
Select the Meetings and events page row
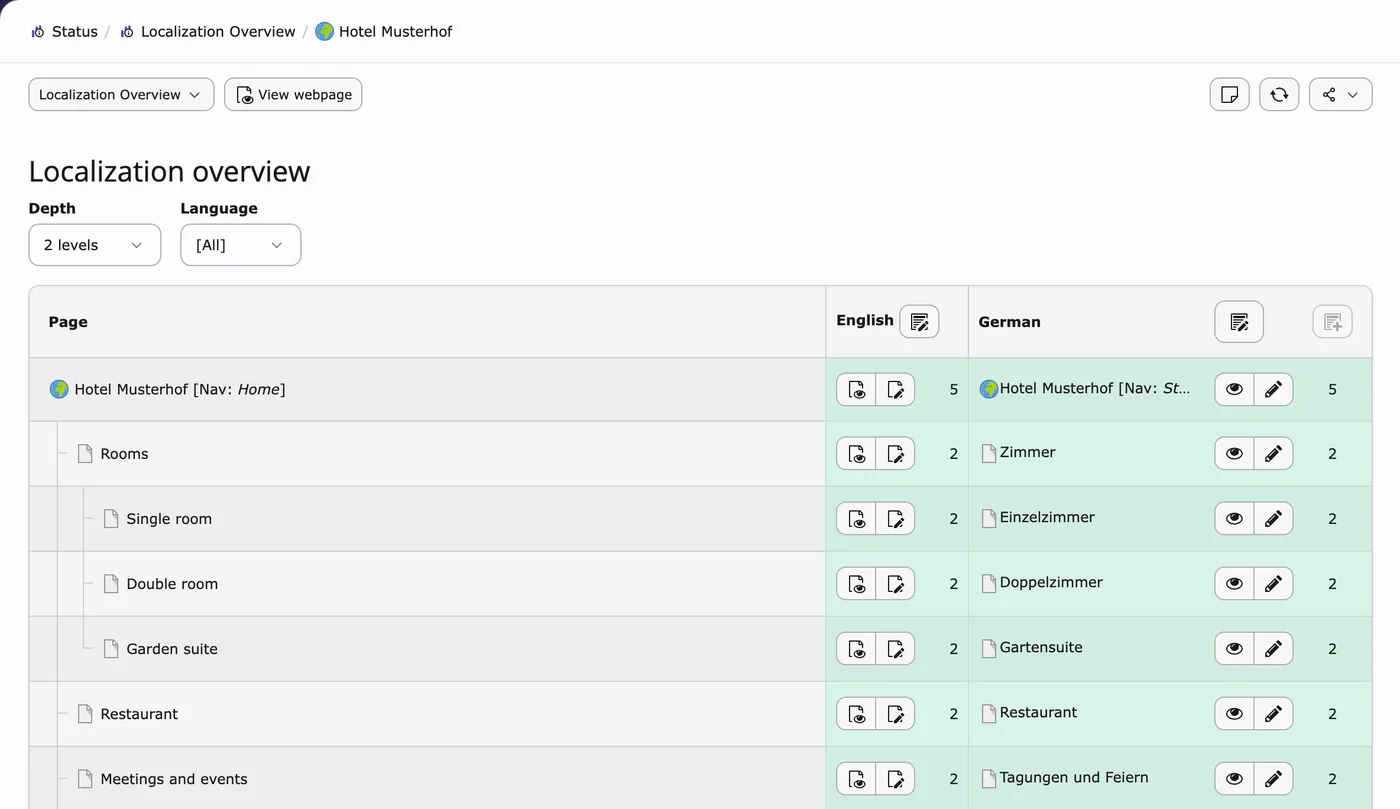pos(427,779)
